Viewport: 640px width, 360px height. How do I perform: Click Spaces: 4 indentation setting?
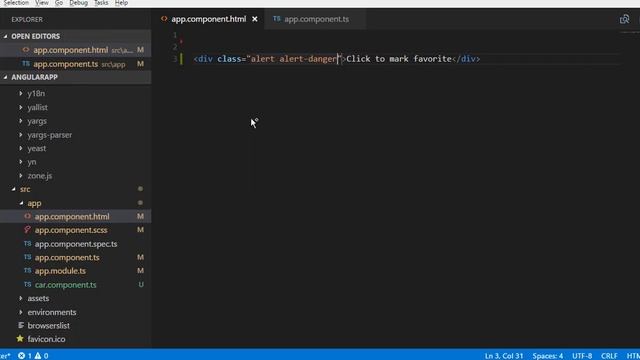547,356
